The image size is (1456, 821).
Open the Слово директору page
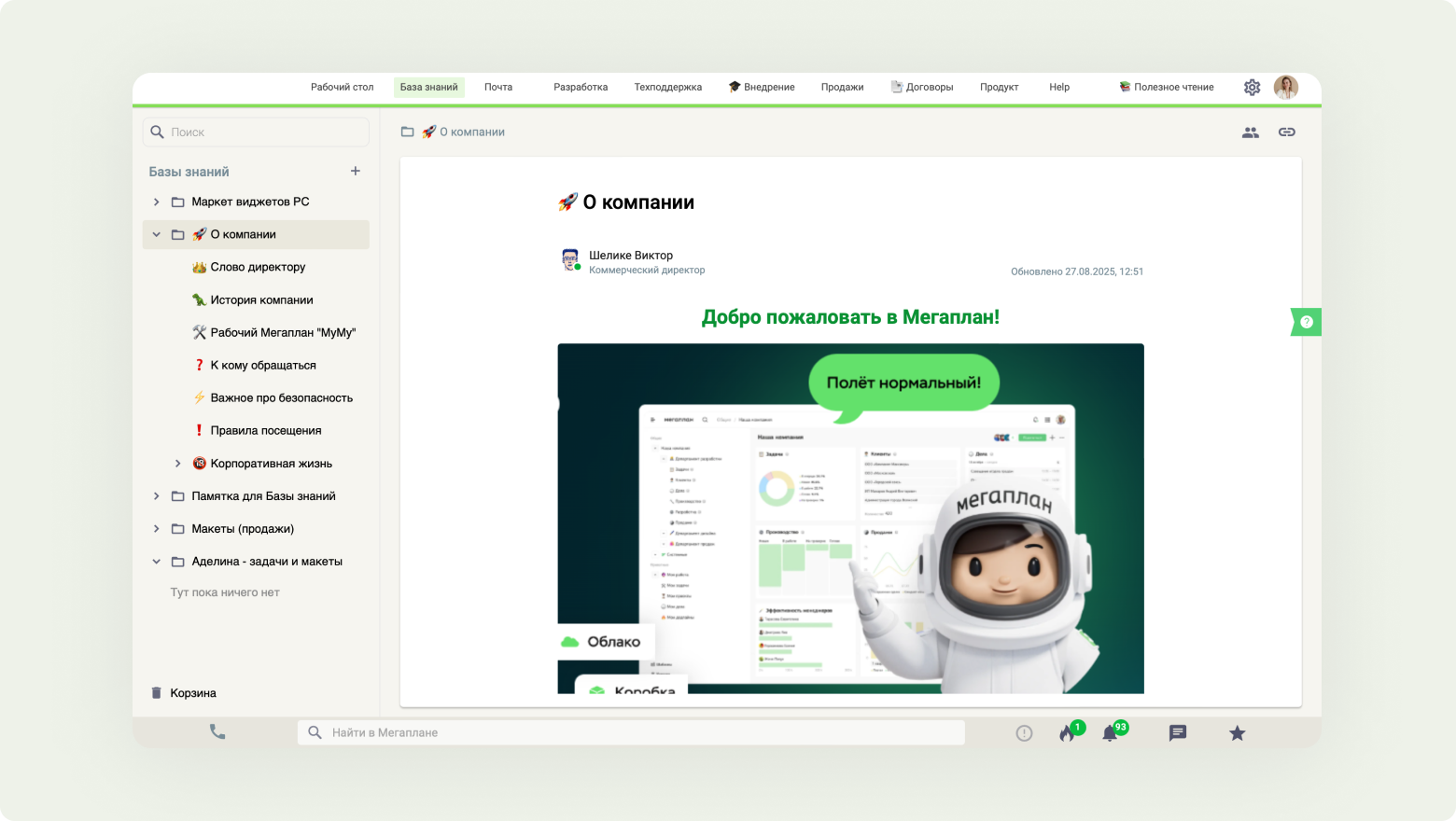(258, 268)
